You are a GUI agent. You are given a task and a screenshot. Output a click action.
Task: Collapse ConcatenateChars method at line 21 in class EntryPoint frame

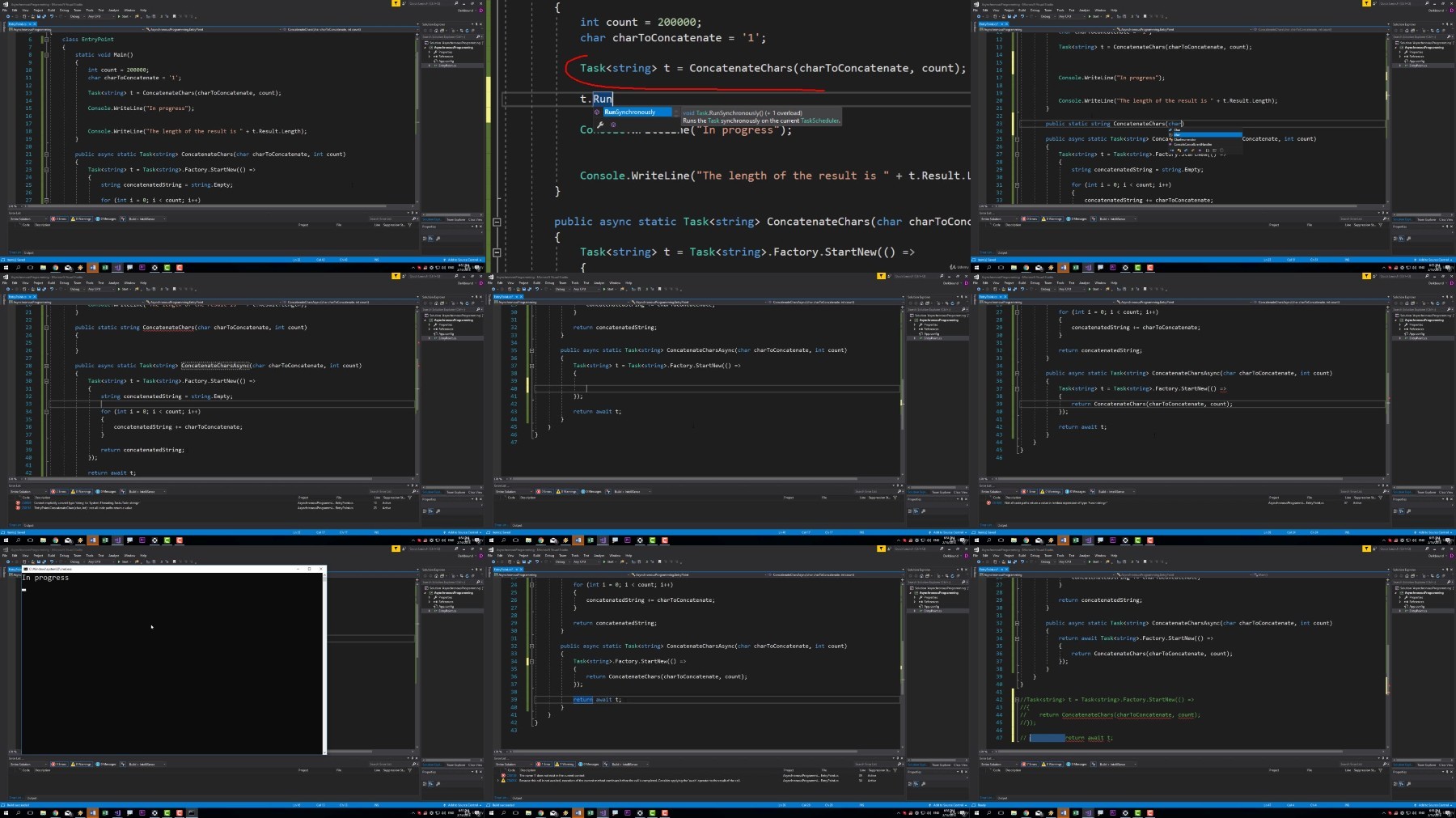click(x=46, y=154)
